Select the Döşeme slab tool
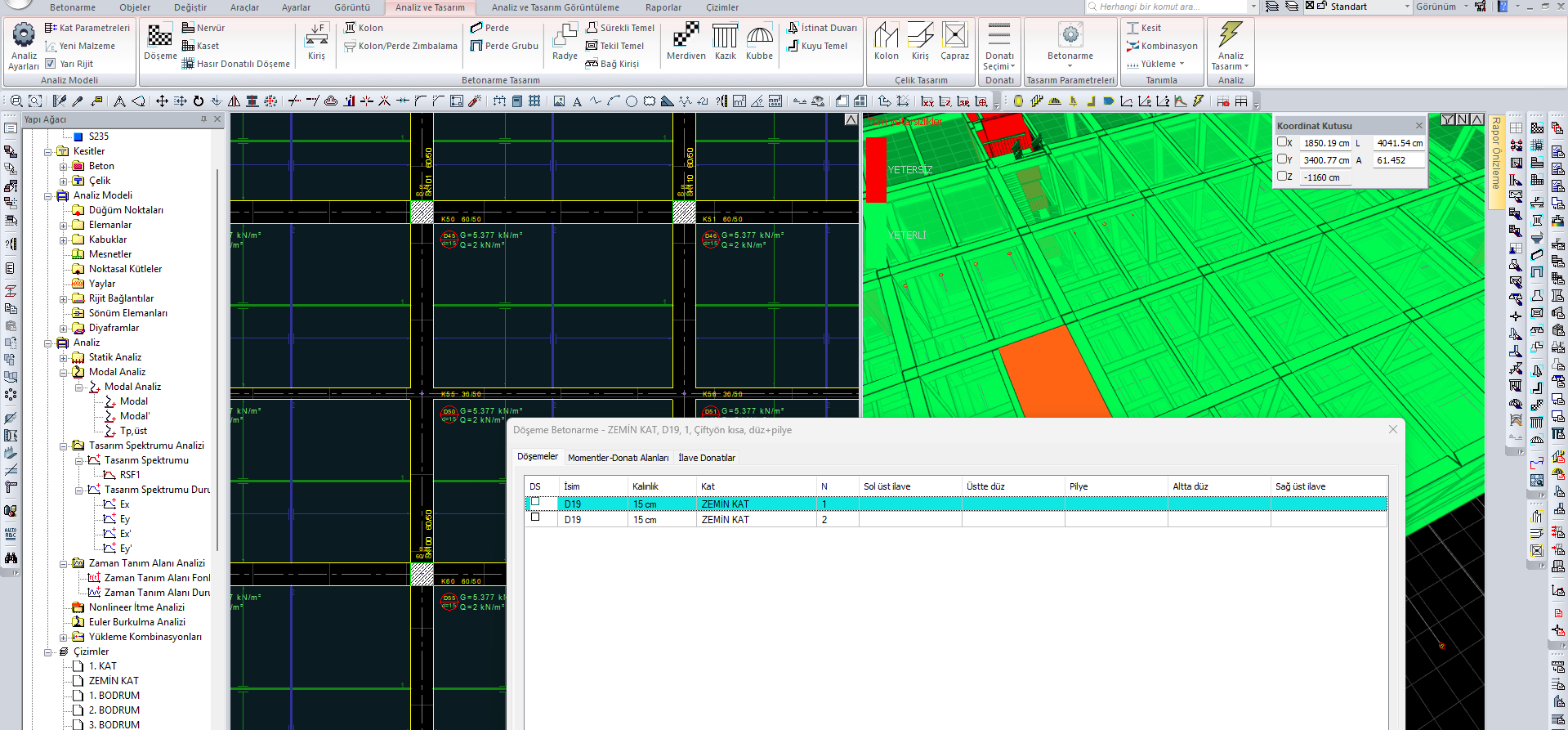The height and width of the screenshot is (730, 1568). [x=160, y=41]
